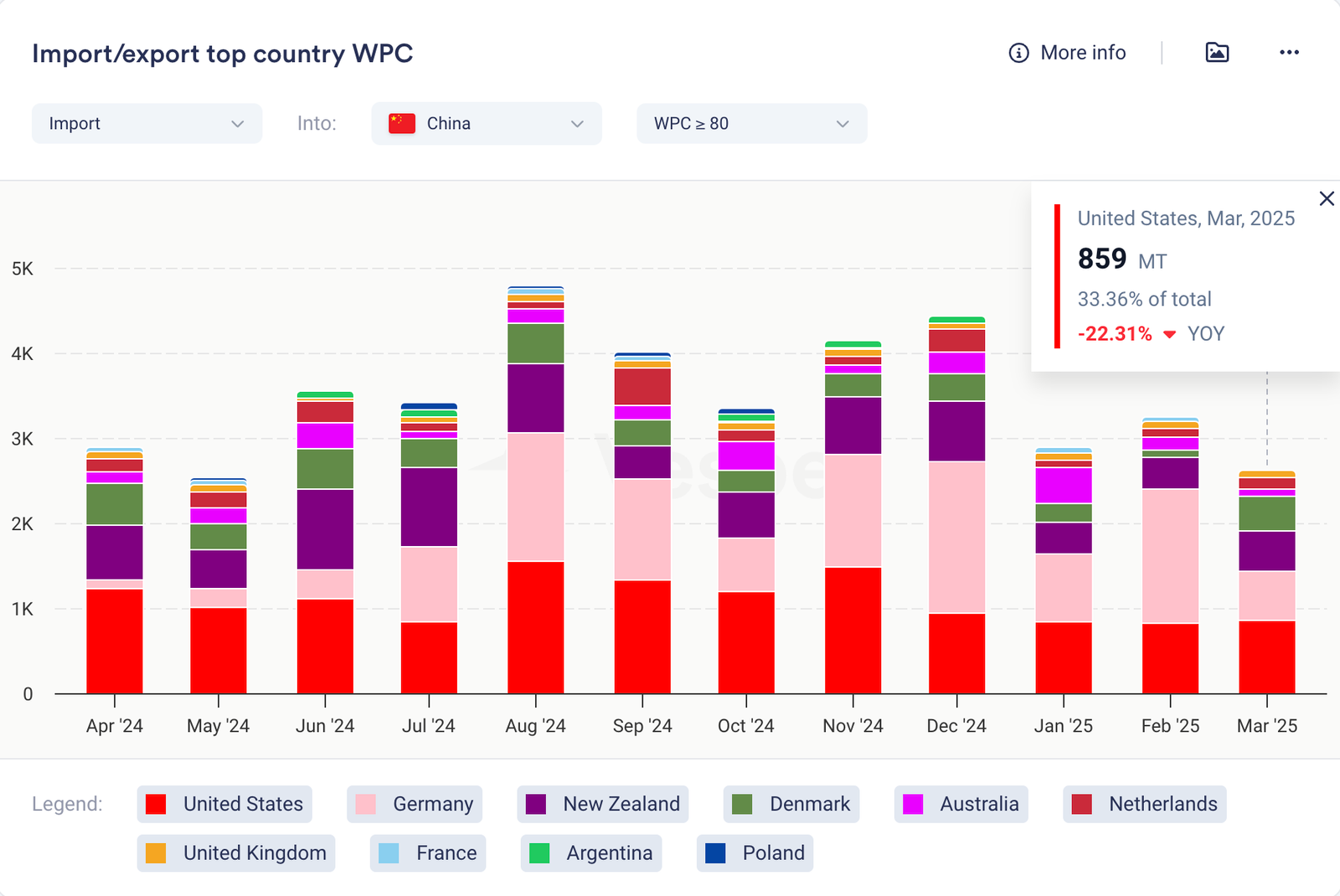Screen dimensions: 1340x896
Task: Click the Australia magenta legend swatch
Action: 913,804
